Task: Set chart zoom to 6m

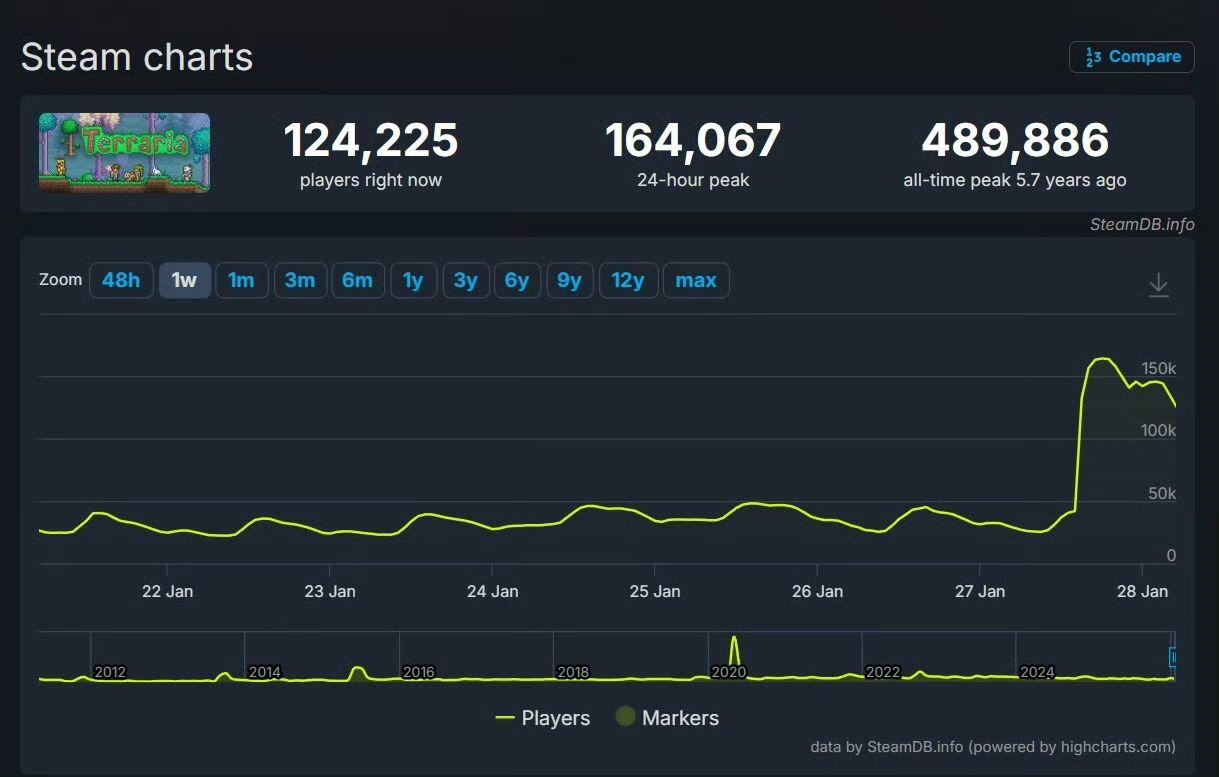Action: (357, 280)
